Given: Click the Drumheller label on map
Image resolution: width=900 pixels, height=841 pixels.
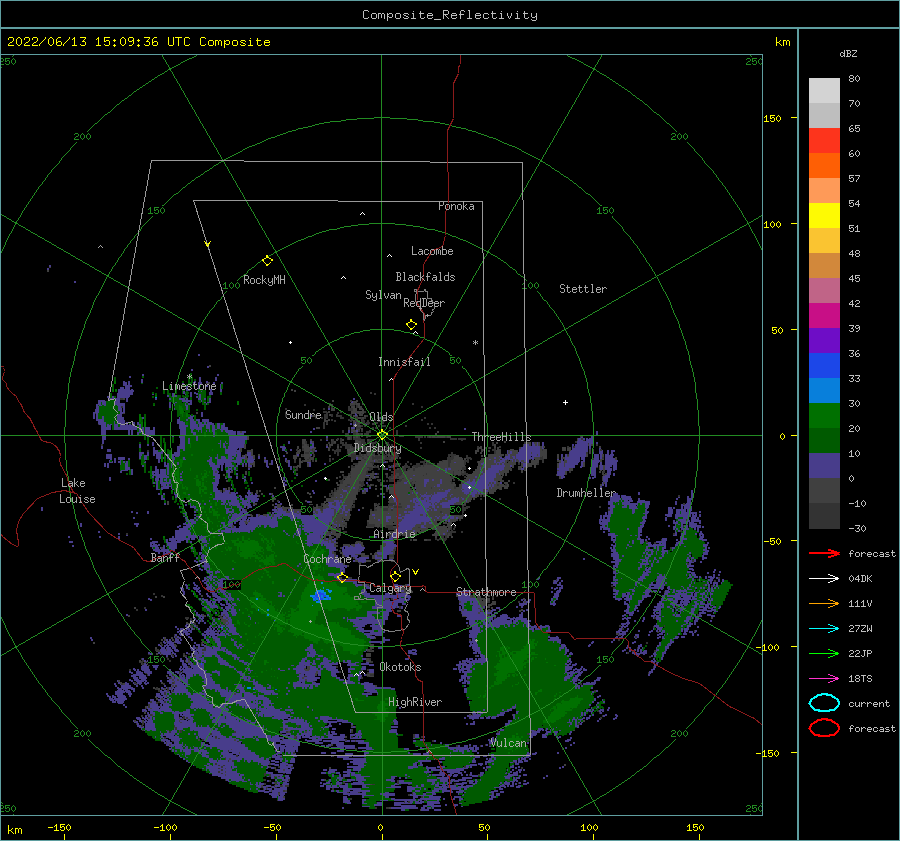Looking at the screenshot, I should [x=586, y=493].
